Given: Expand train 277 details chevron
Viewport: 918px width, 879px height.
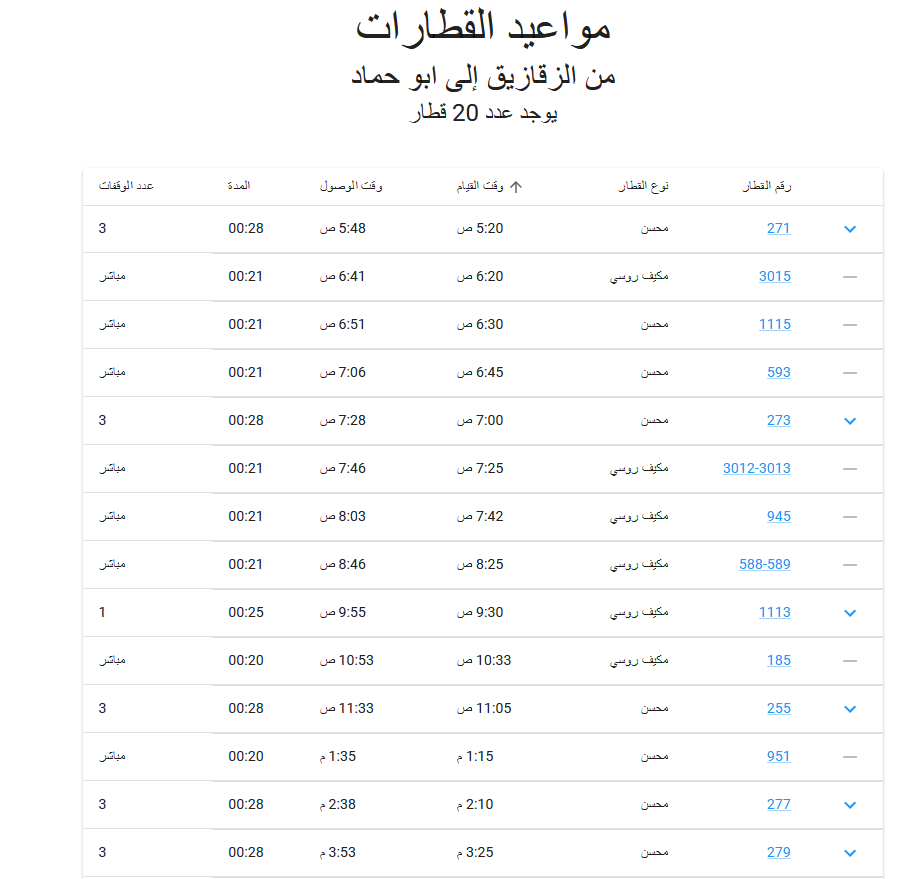Looking at the screenshot, I should (850, 805).
